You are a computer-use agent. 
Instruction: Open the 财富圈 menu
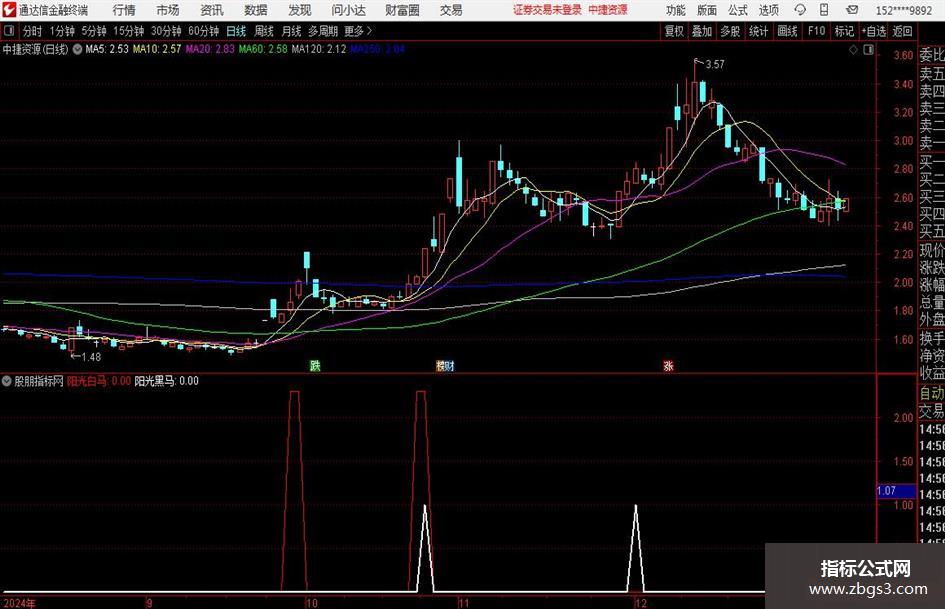point(402,10)
